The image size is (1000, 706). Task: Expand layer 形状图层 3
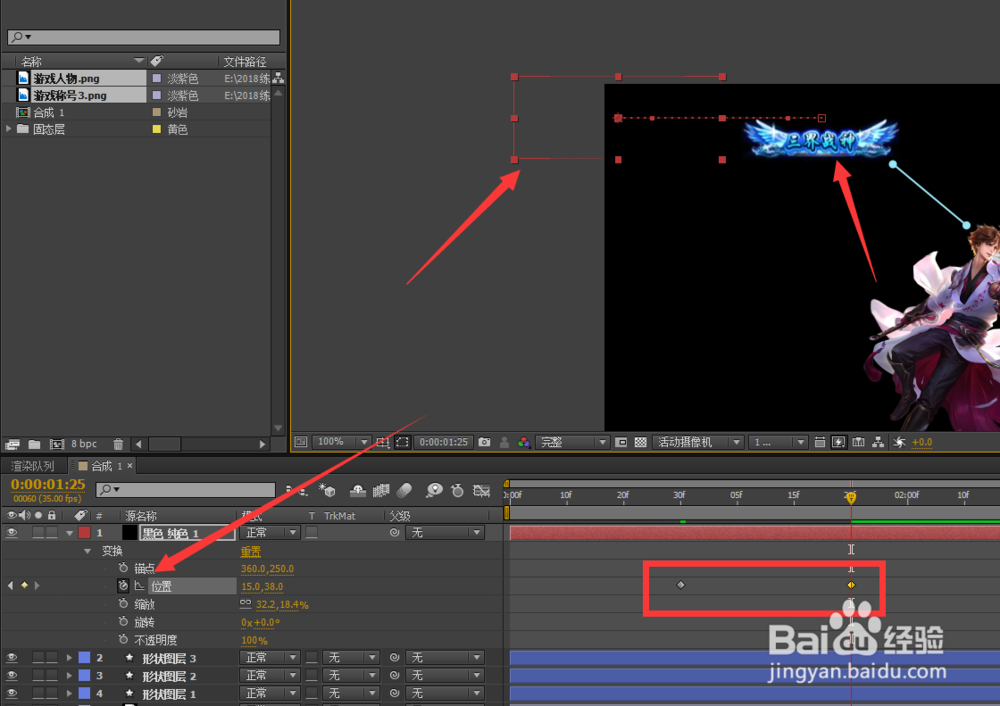click(69, 658)
